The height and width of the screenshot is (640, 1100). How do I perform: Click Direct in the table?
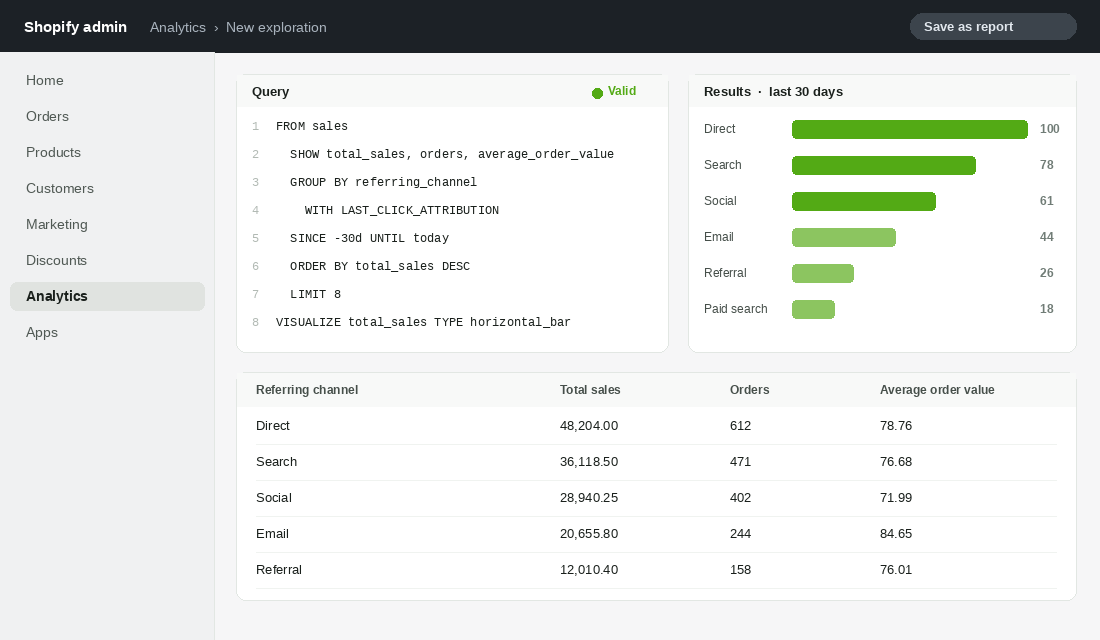pos(273,426)
